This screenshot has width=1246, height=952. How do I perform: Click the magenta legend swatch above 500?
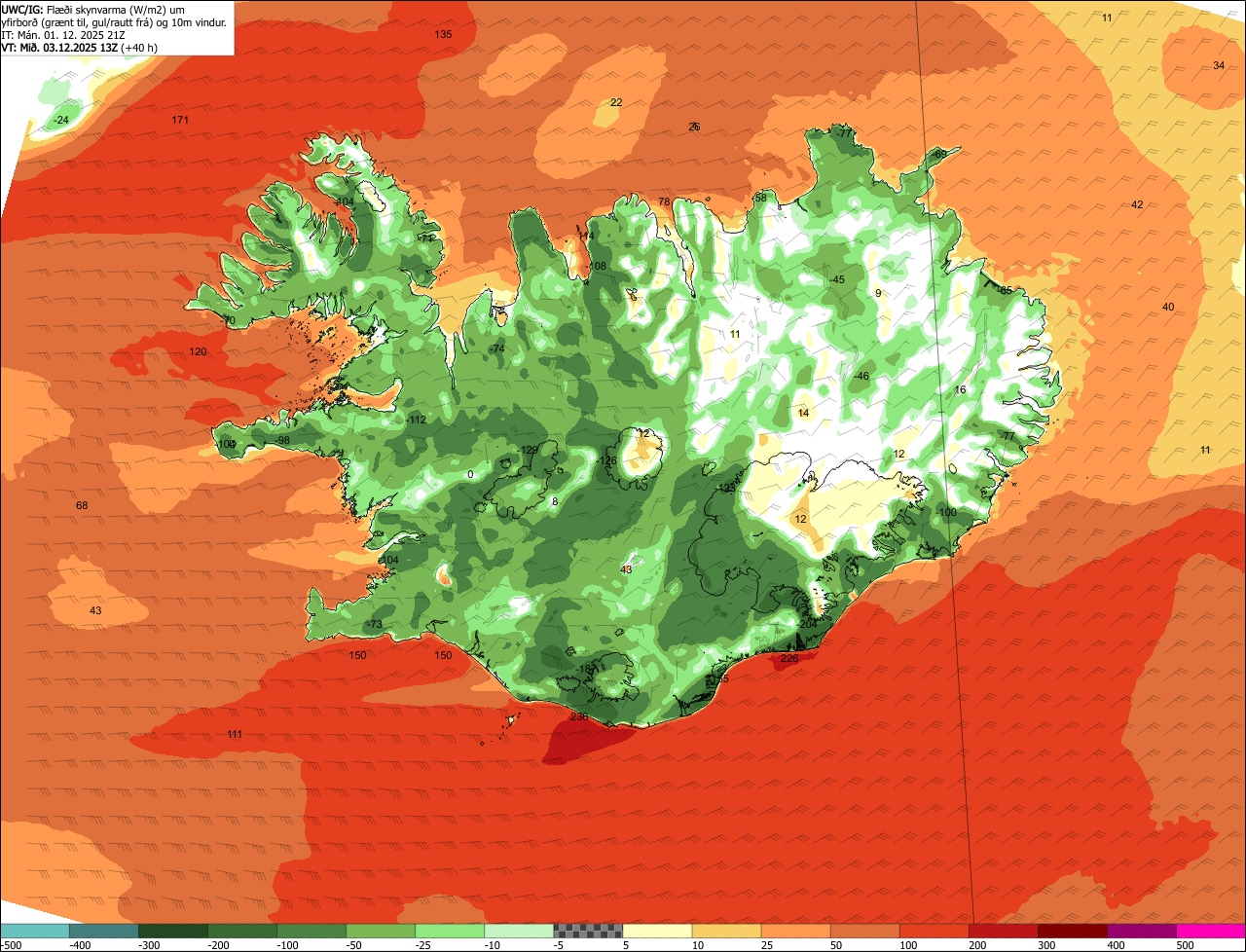click(1211, 931)
